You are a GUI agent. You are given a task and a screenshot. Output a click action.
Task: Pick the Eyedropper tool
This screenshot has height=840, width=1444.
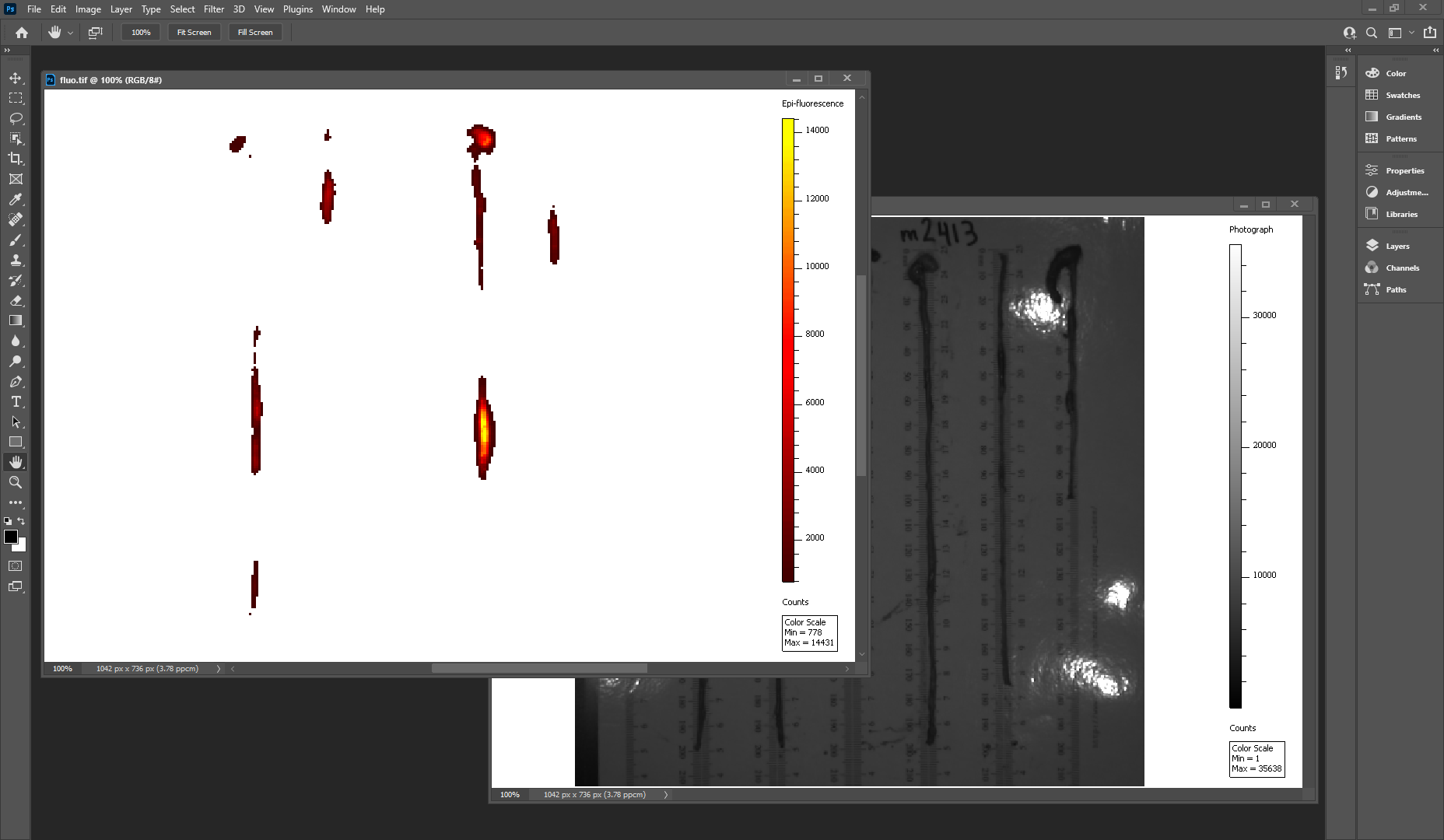click(16, 199)
